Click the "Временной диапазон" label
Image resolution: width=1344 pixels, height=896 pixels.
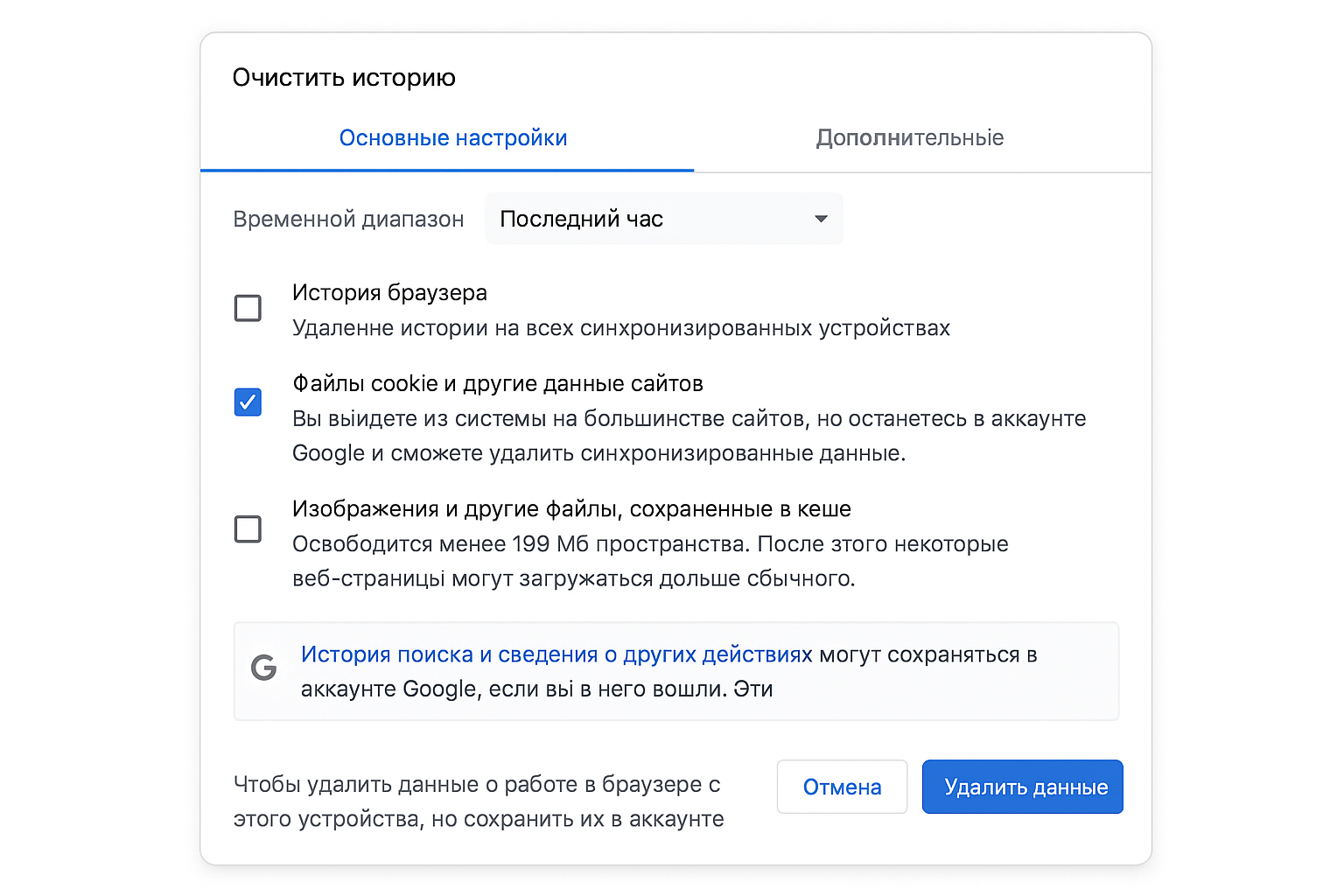[348, 219]
